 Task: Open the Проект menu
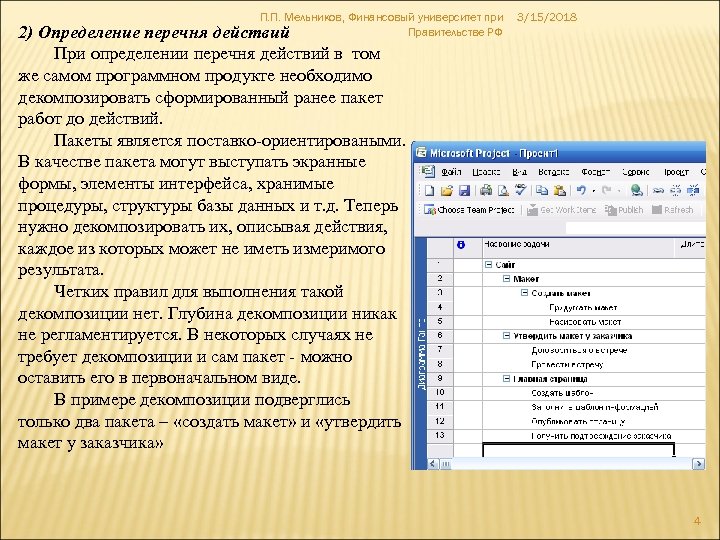click(x=676, y=172)
